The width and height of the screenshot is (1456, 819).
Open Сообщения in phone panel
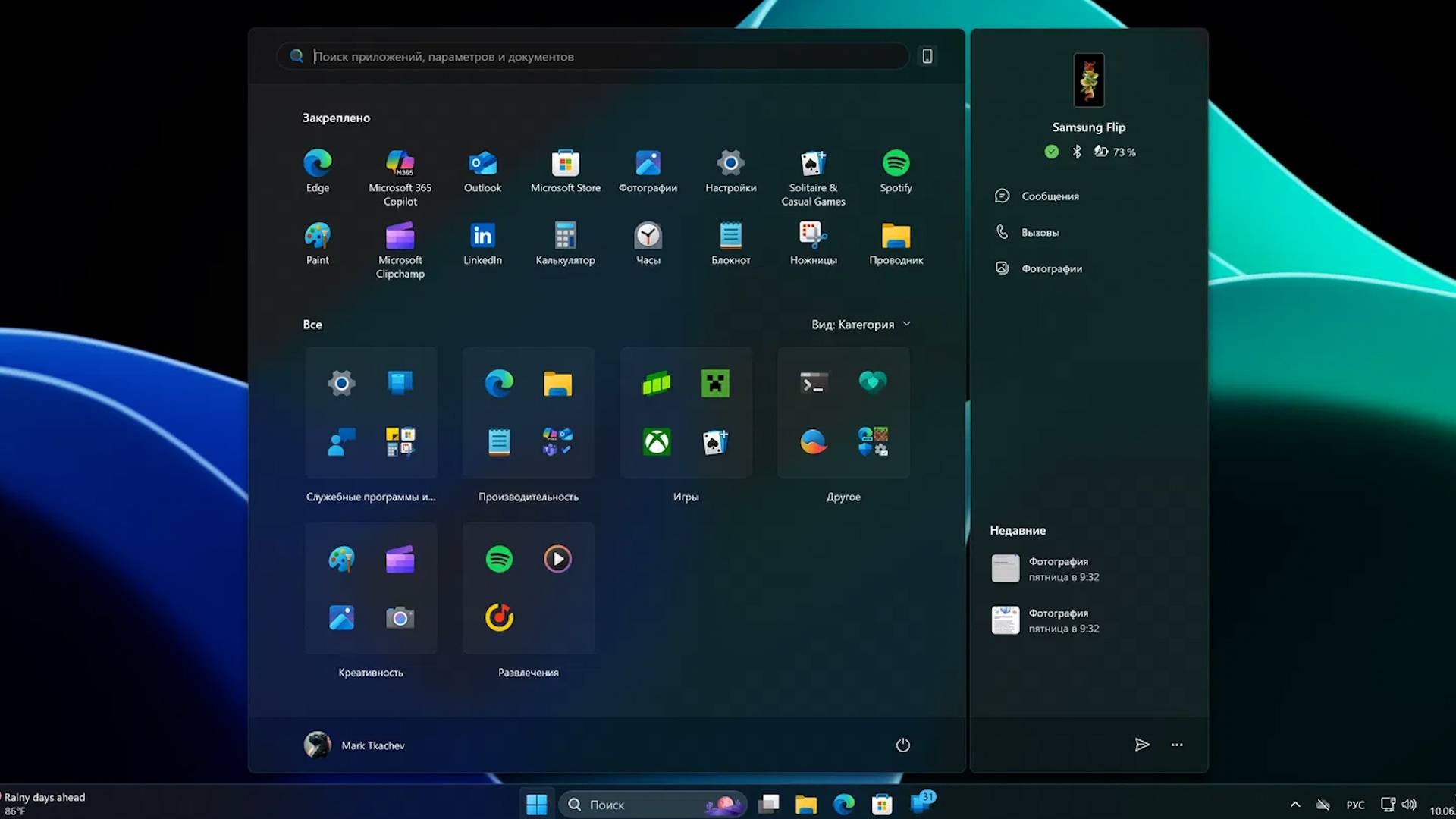(1050, 196)
